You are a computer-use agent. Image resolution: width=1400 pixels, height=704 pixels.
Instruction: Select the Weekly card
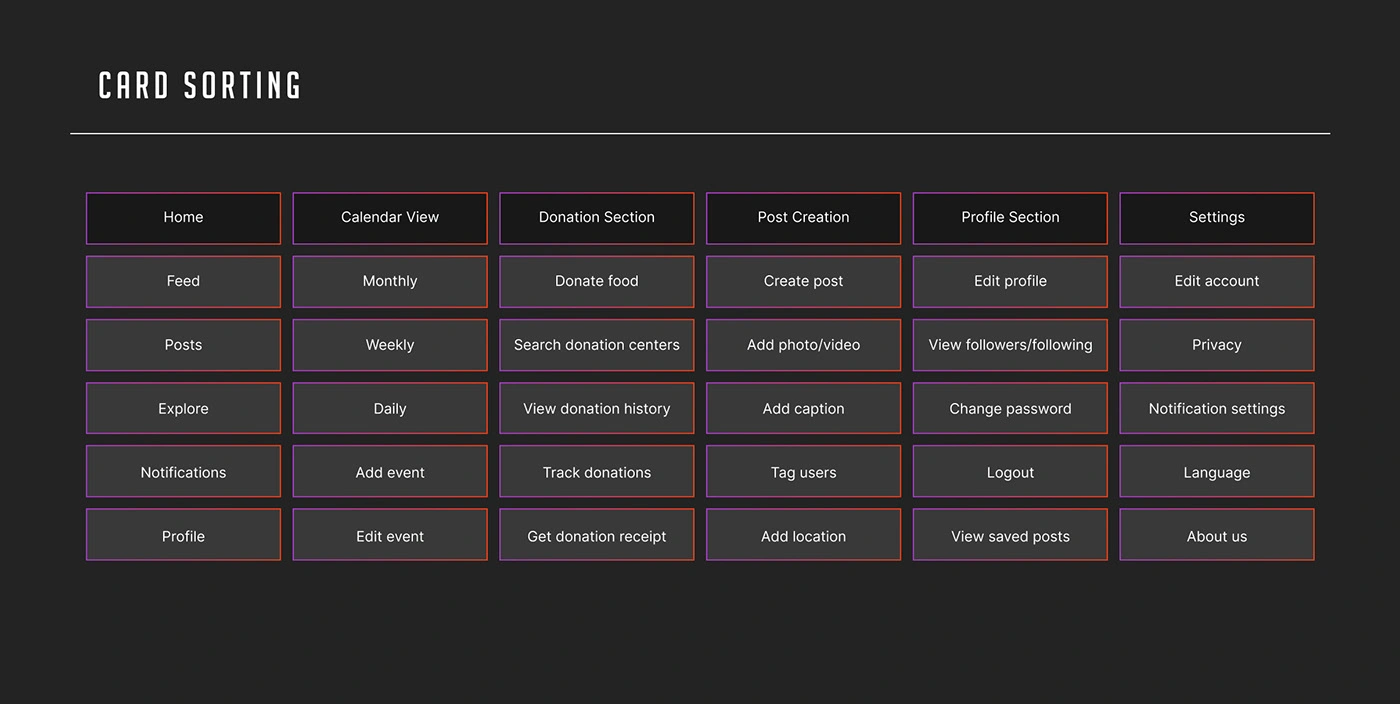pos(390,345)
